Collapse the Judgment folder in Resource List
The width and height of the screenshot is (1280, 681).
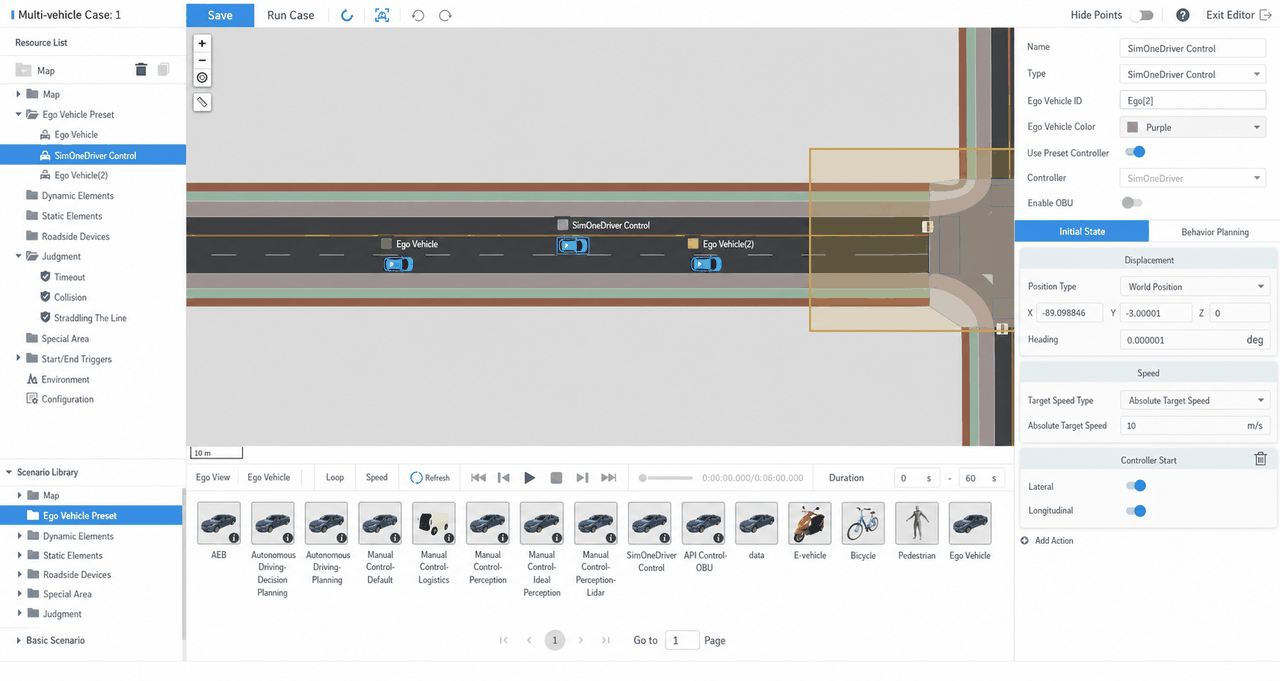tap(19, 256)
